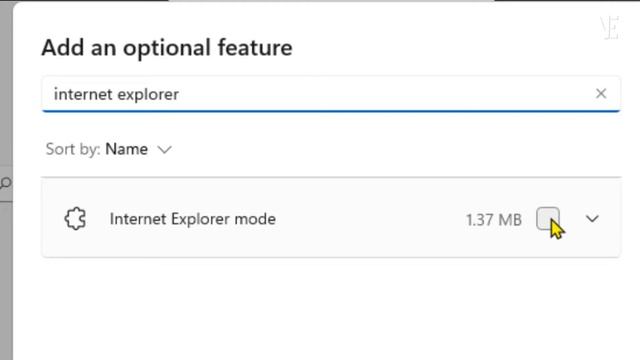The height and width of the screenshot is (360, 640).
Task: Click the Name sort option text
Action: (x=126, y=149)
